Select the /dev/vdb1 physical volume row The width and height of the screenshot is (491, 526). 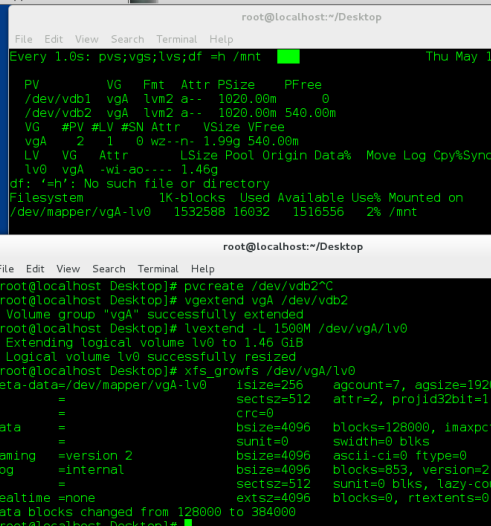coord(177,99)
